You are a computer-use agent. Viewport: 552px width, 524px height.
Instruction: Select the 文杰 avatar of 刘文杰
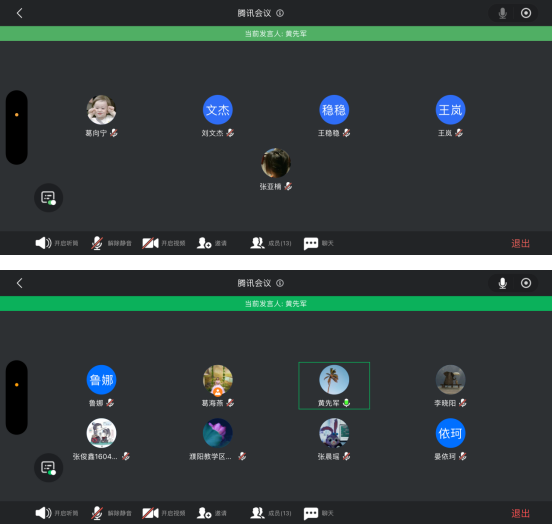pyautogui.click(x=218, y=110)
